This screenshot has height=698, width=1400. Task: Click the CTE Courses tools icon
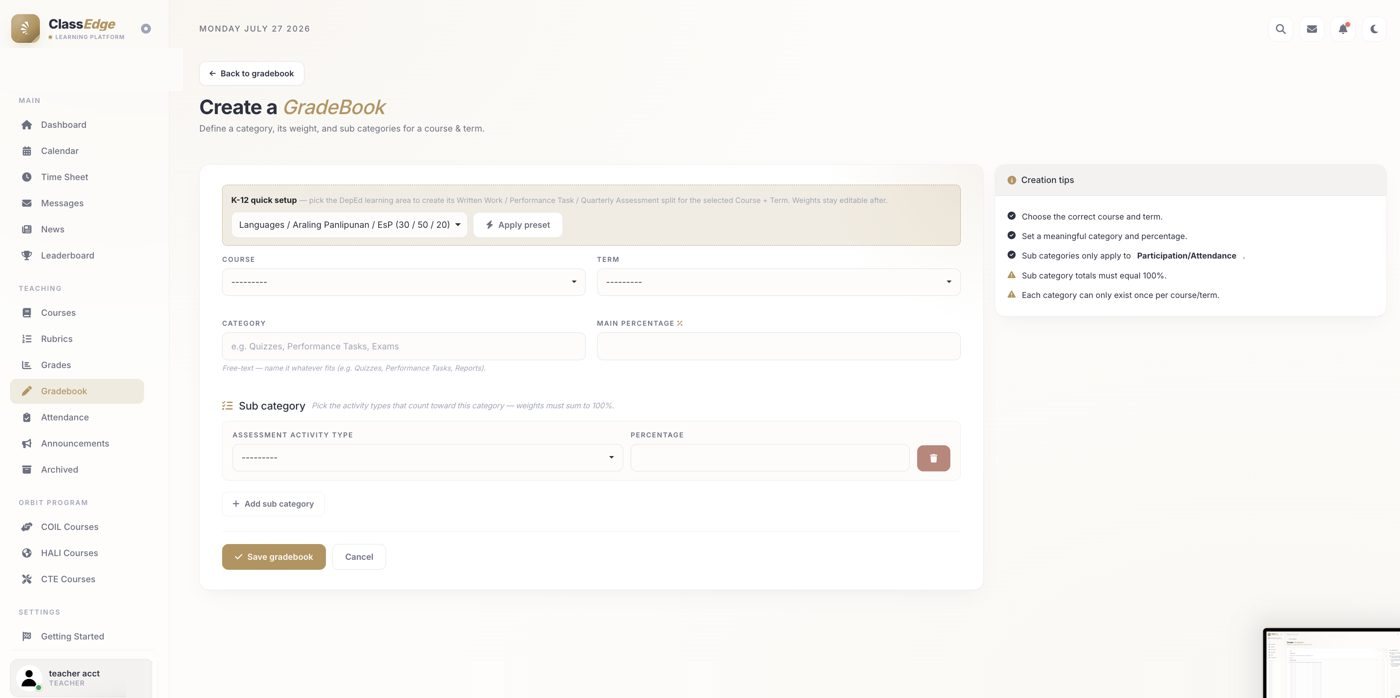(27, 579)
